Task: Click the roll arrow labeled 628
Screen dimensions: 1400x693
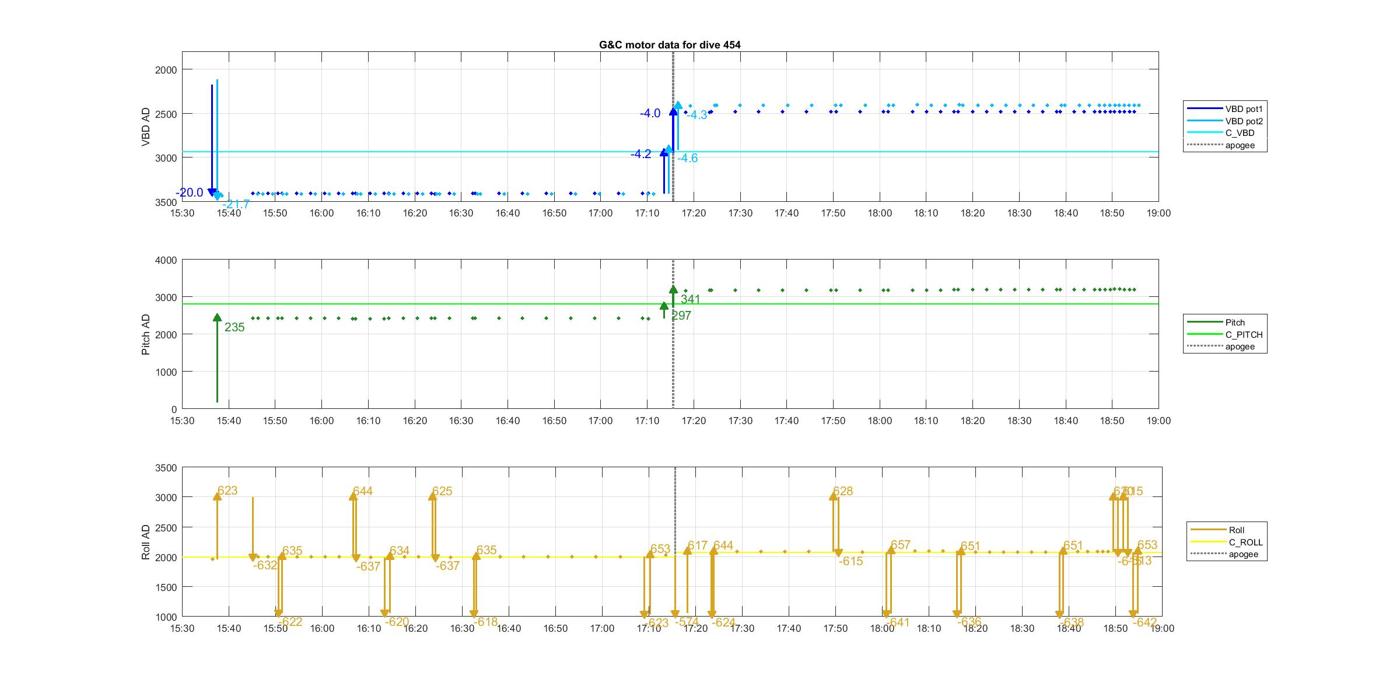Action: 834,522
